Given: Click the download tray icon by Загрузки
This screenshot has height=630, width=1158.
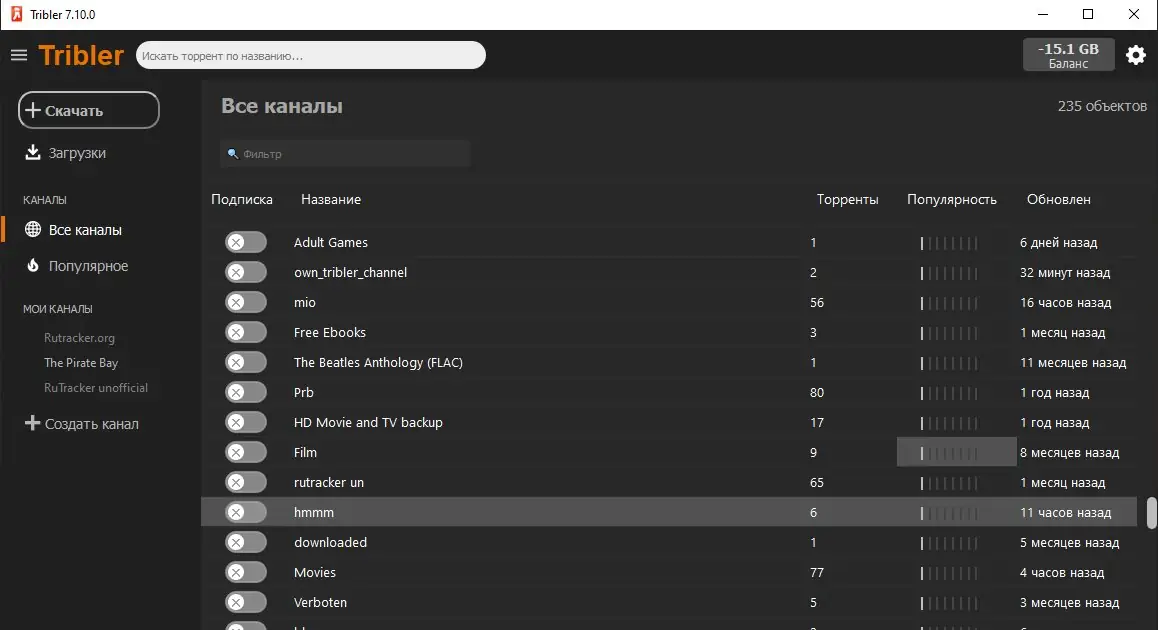Looking at the screenshot, I should (32, 152).
